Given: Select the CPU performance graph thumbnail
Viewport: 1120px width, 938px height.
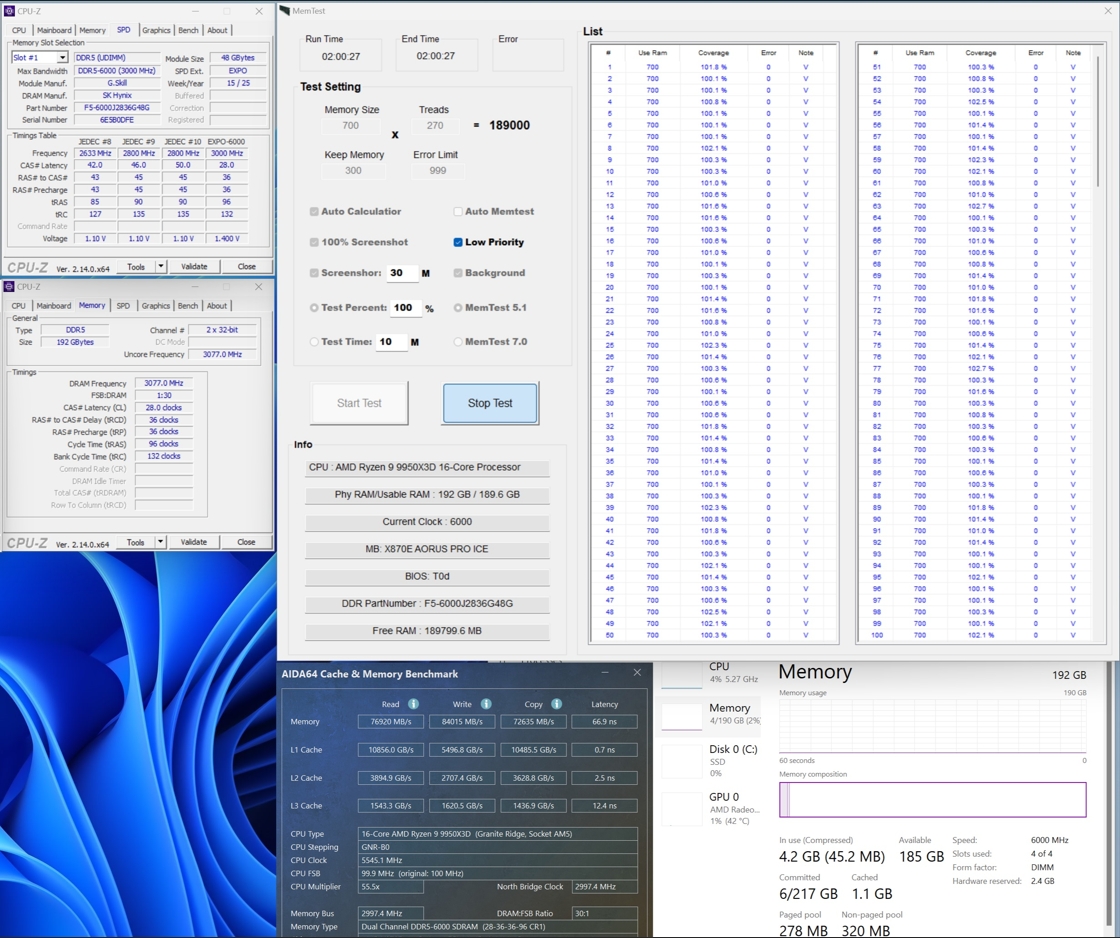Looking at the screenshot, I should point(681,675).
